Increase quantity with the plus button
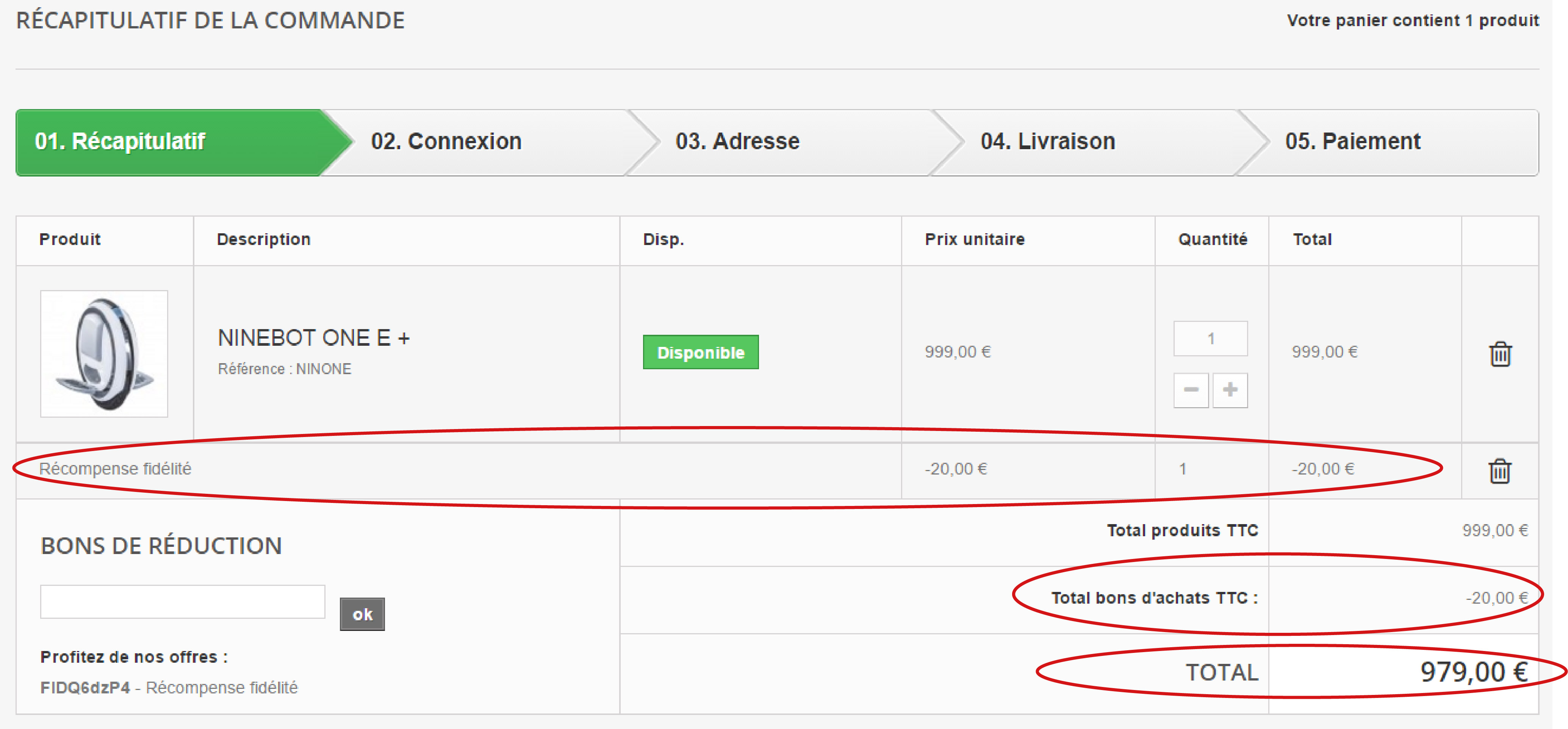1568x729 pixels. pos(1230,389)
